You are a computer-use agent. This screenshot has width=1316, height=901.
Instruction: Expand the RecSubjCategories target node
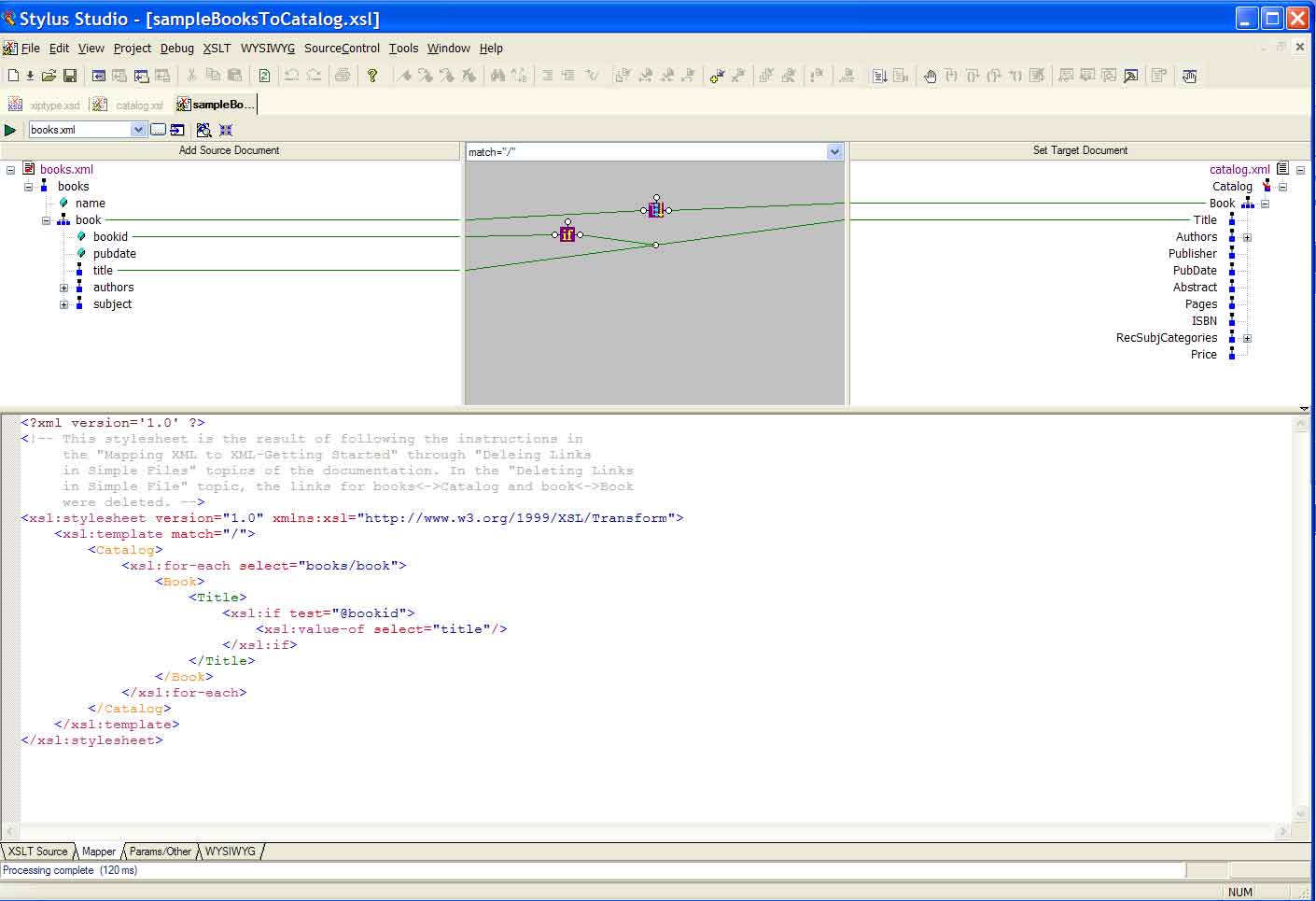(1247, 338)
